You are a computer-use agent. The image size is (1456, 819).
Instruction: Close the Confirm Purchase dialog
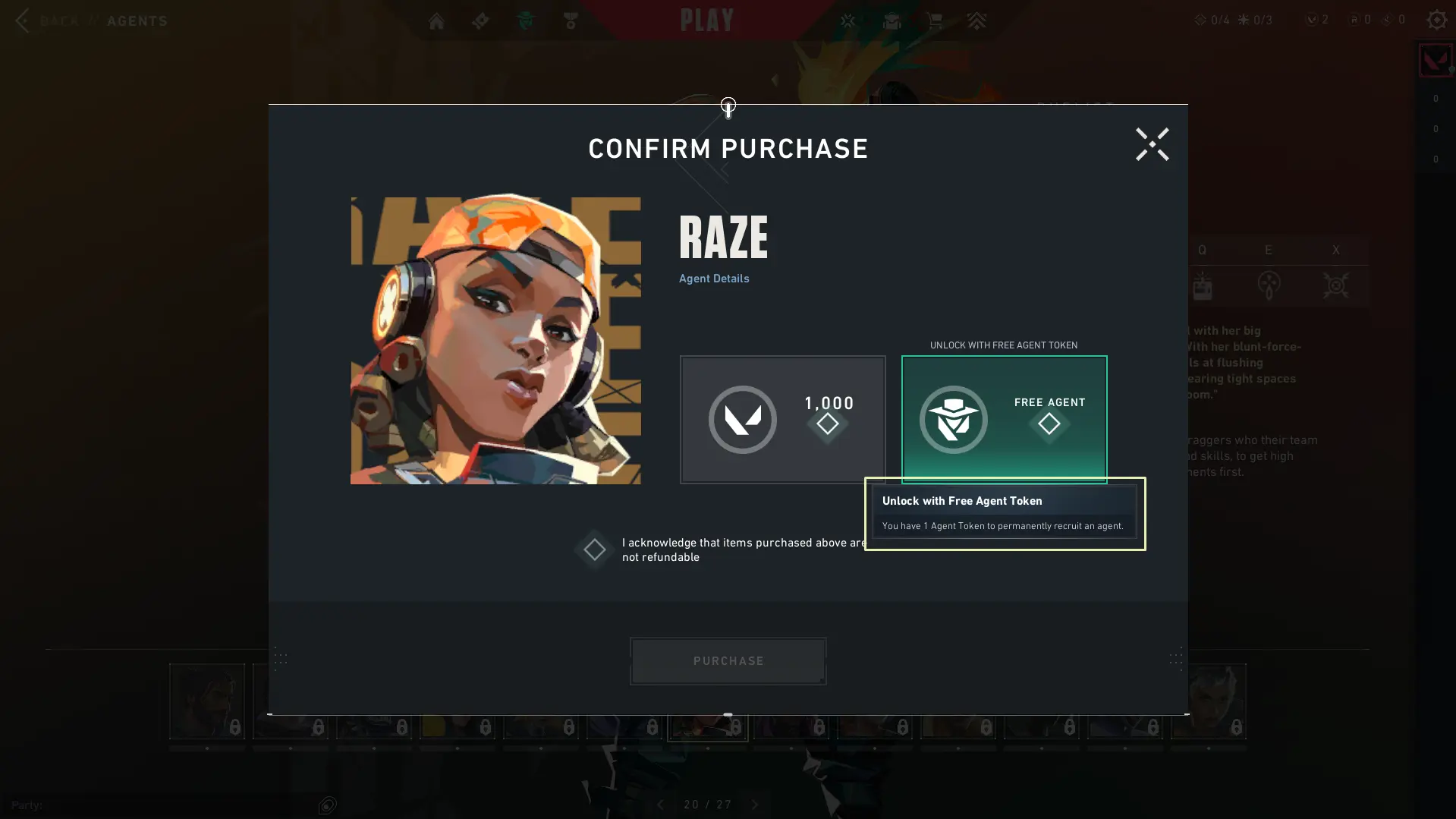tap(1152, 144)
